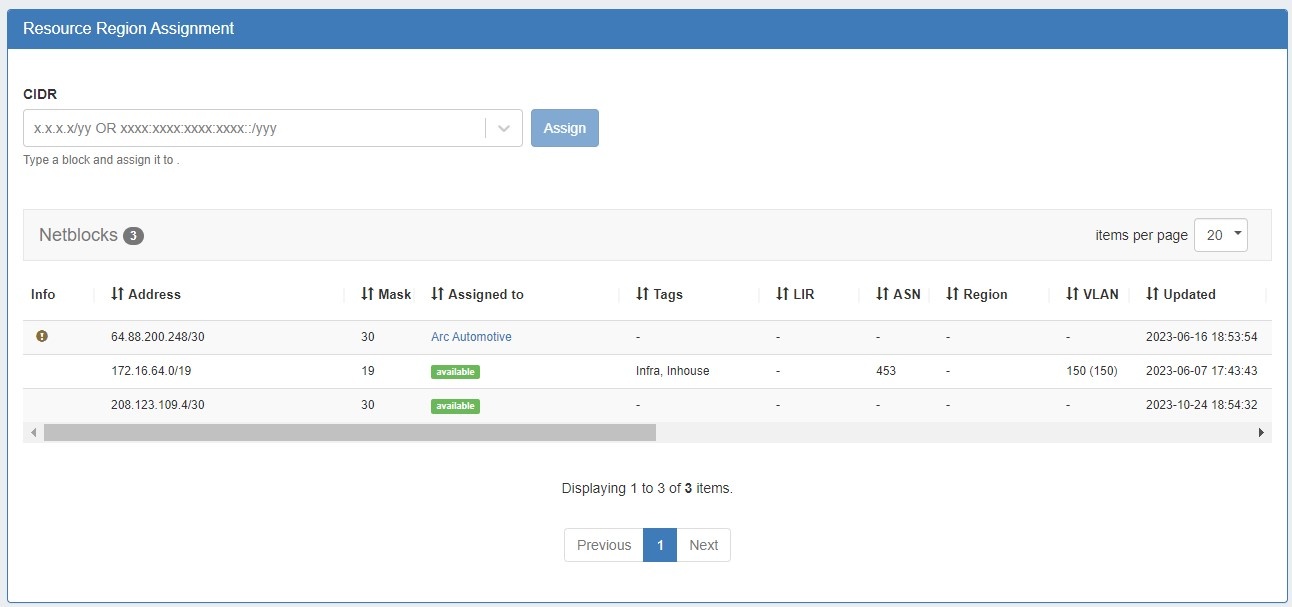Click the warning info icon for 64.88.200.248/30

click(x=42, y=337)
